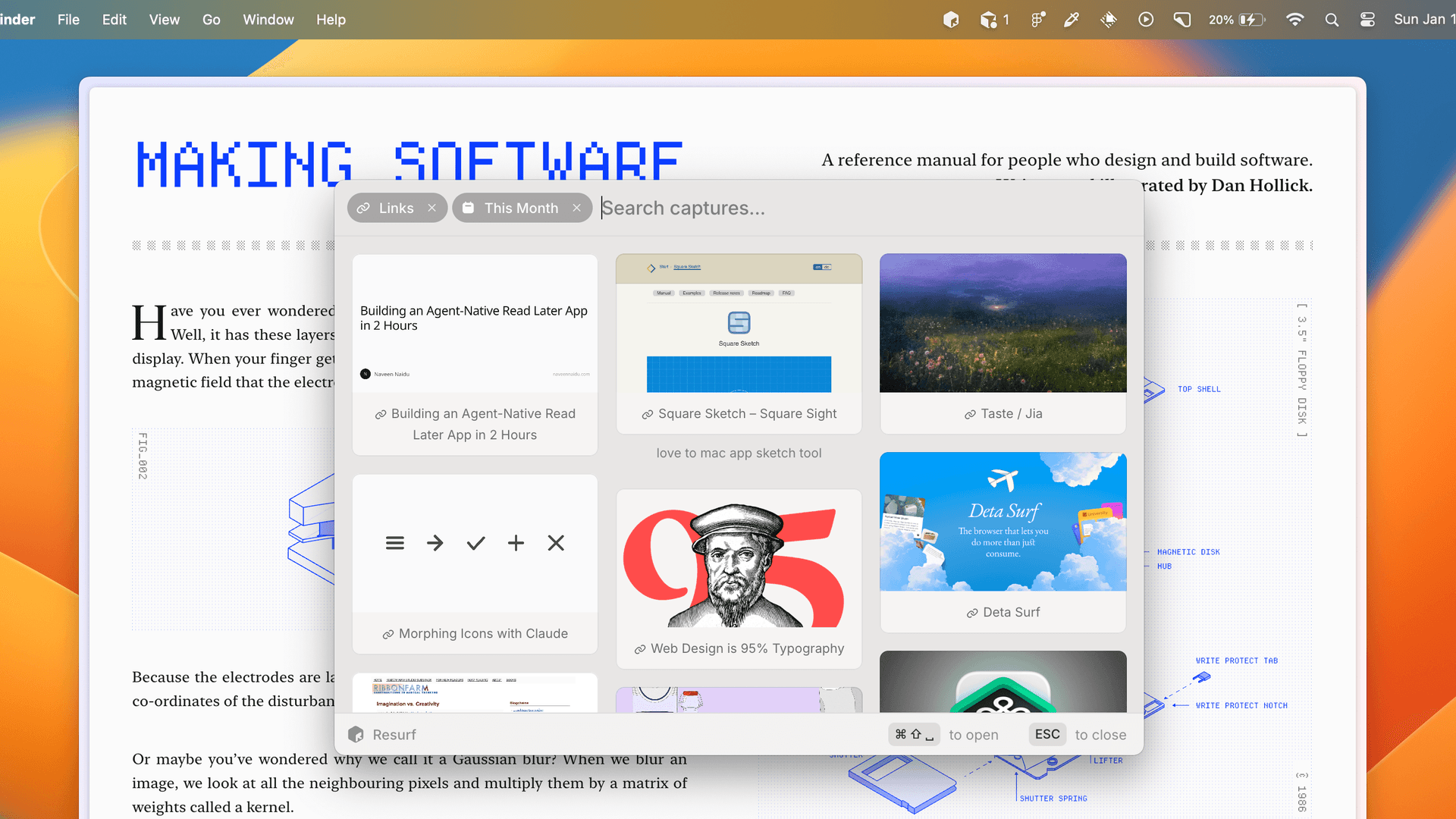Open the Window menu

click(268, 20)
